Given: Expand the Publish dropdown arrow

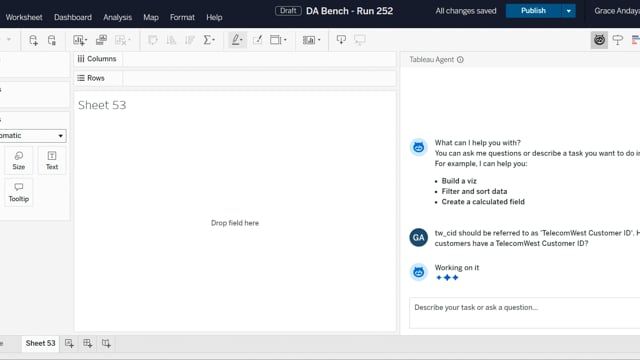Looking at the screenshot, I should [569, 11].
